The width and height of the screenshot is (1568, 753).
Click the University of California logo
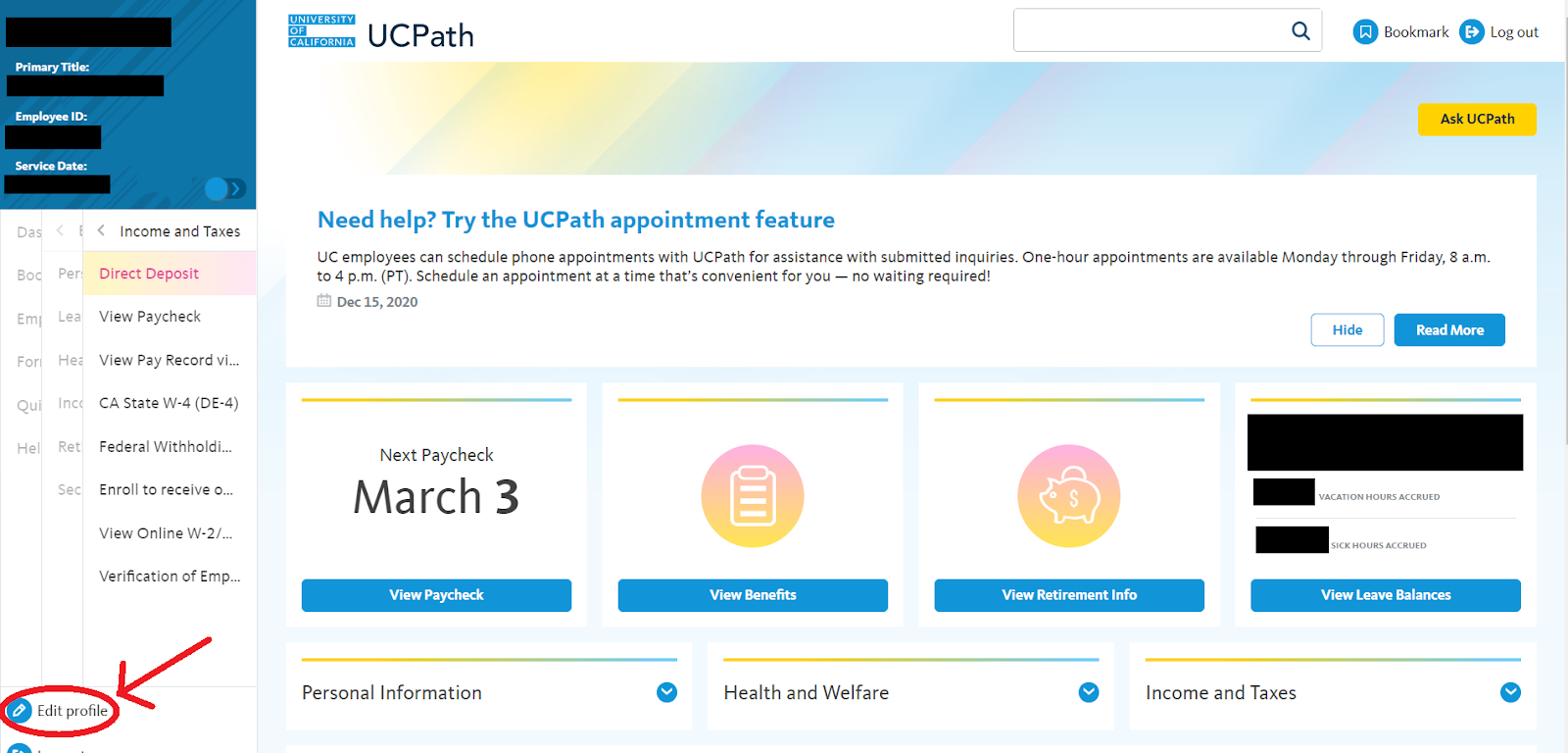pos(321,31)
